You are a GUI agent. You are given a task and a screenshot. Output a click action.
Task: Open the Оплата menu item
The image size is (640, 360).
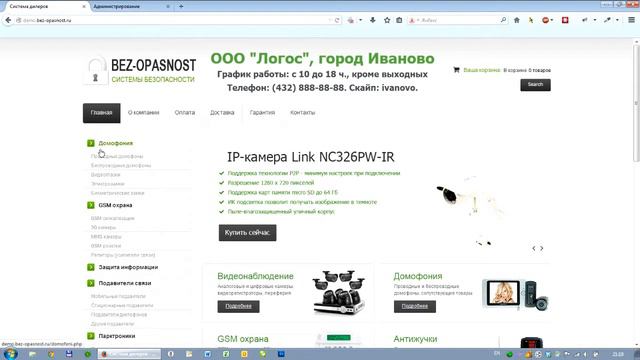[184, 113]
